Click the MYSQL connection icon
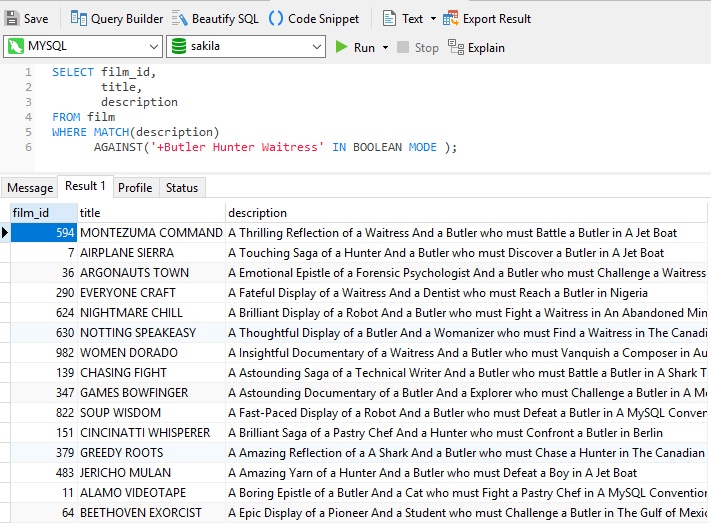Image resolution: width=711 pixels, height=523 pixels. [x=15, y=46]
